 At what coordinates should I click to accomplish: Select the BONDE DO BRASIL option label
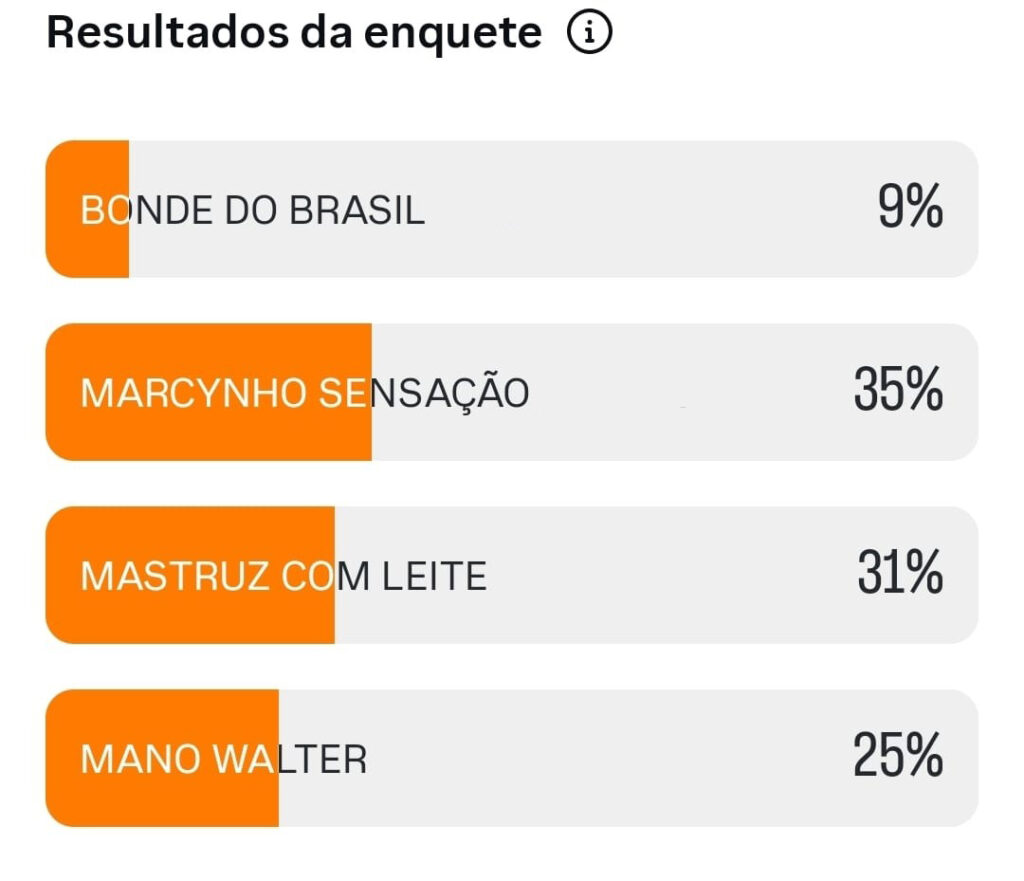(x=253, y=210)
